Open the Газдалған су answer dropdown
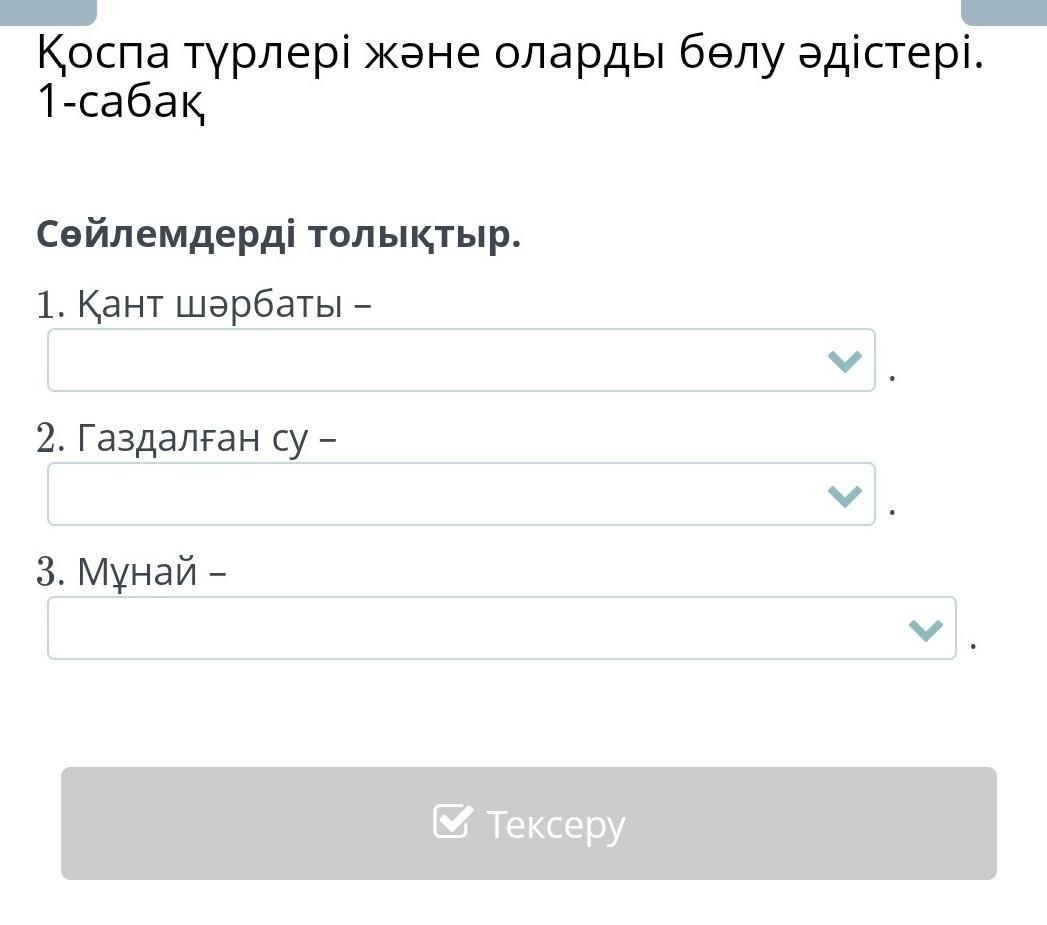1047x925 pixels. 460,494
